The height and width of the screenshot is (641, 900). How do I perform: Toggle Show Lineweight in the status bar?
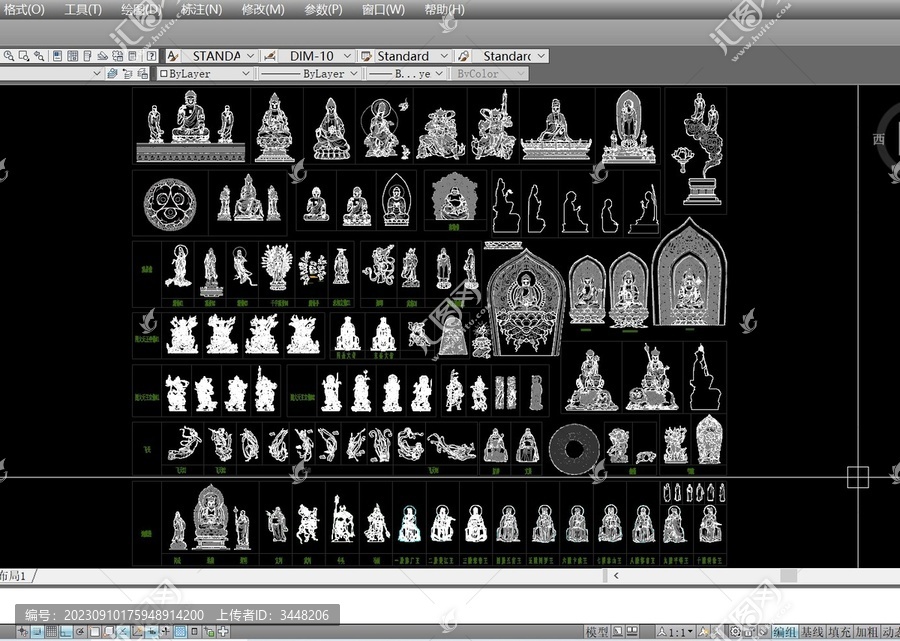click(166, 632)
